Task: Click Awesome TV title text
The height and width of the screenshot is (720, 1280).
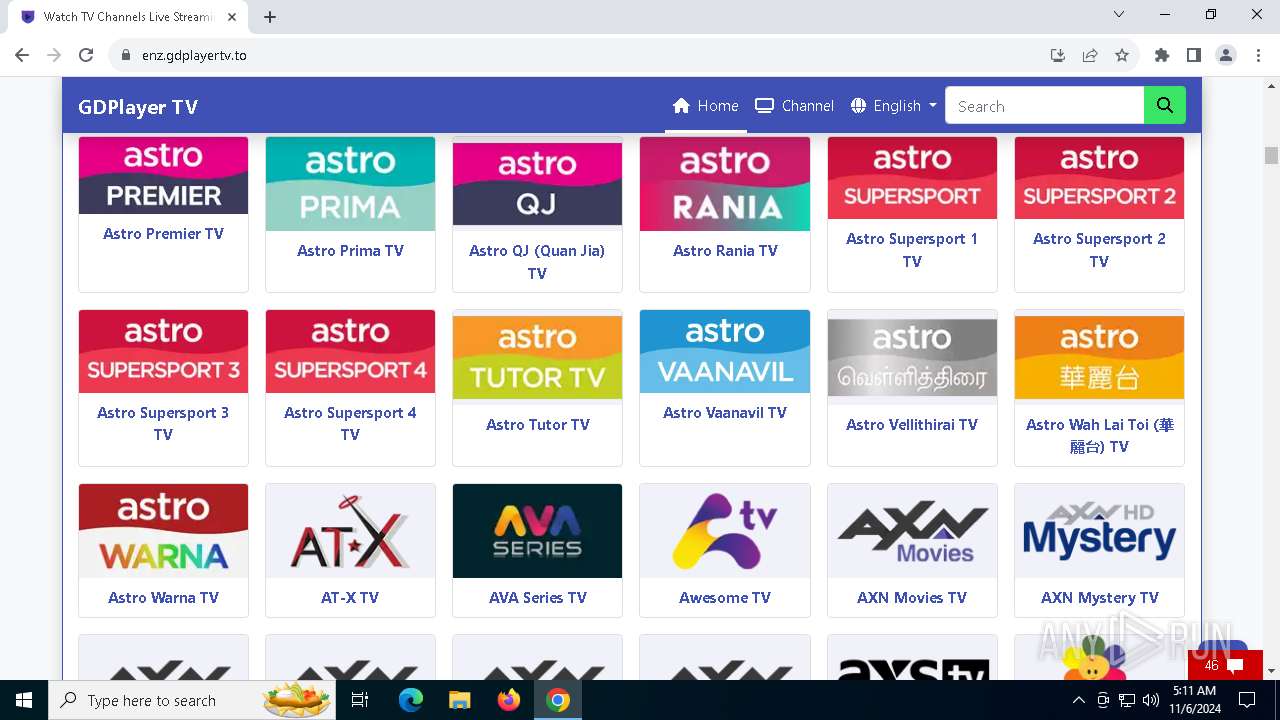Action: [x=725, y=598]
